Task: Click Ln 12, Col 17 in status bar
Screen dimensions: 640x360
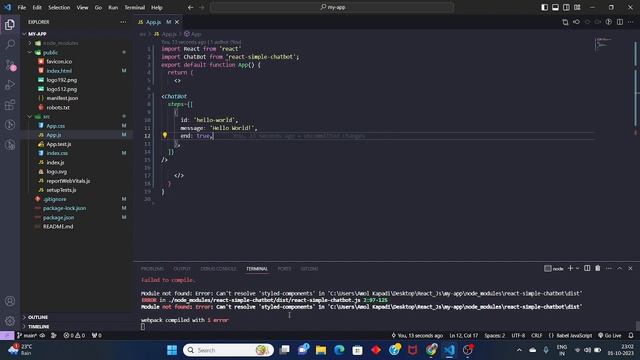Action: (x=463, y=335)
